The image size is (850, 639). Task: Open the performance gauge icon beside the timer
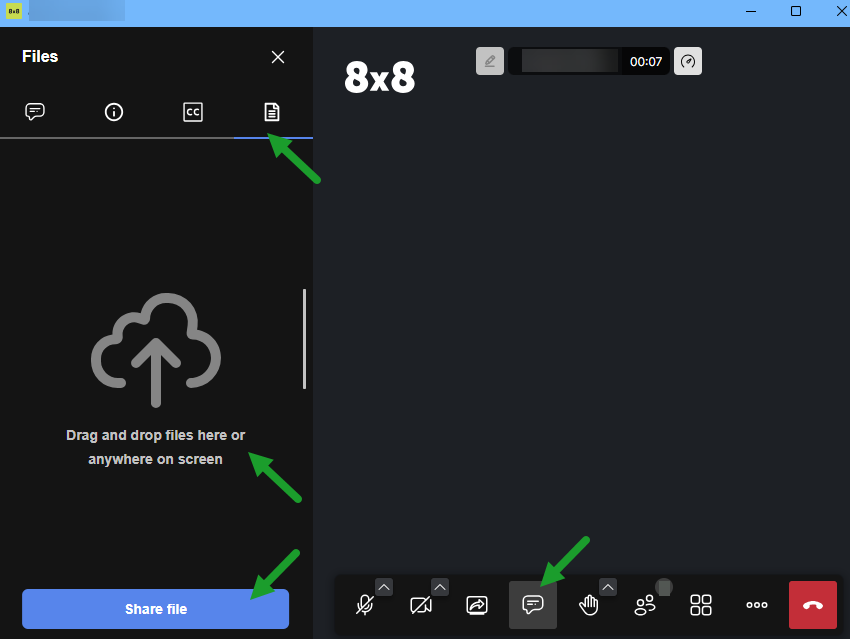(688, 61)
